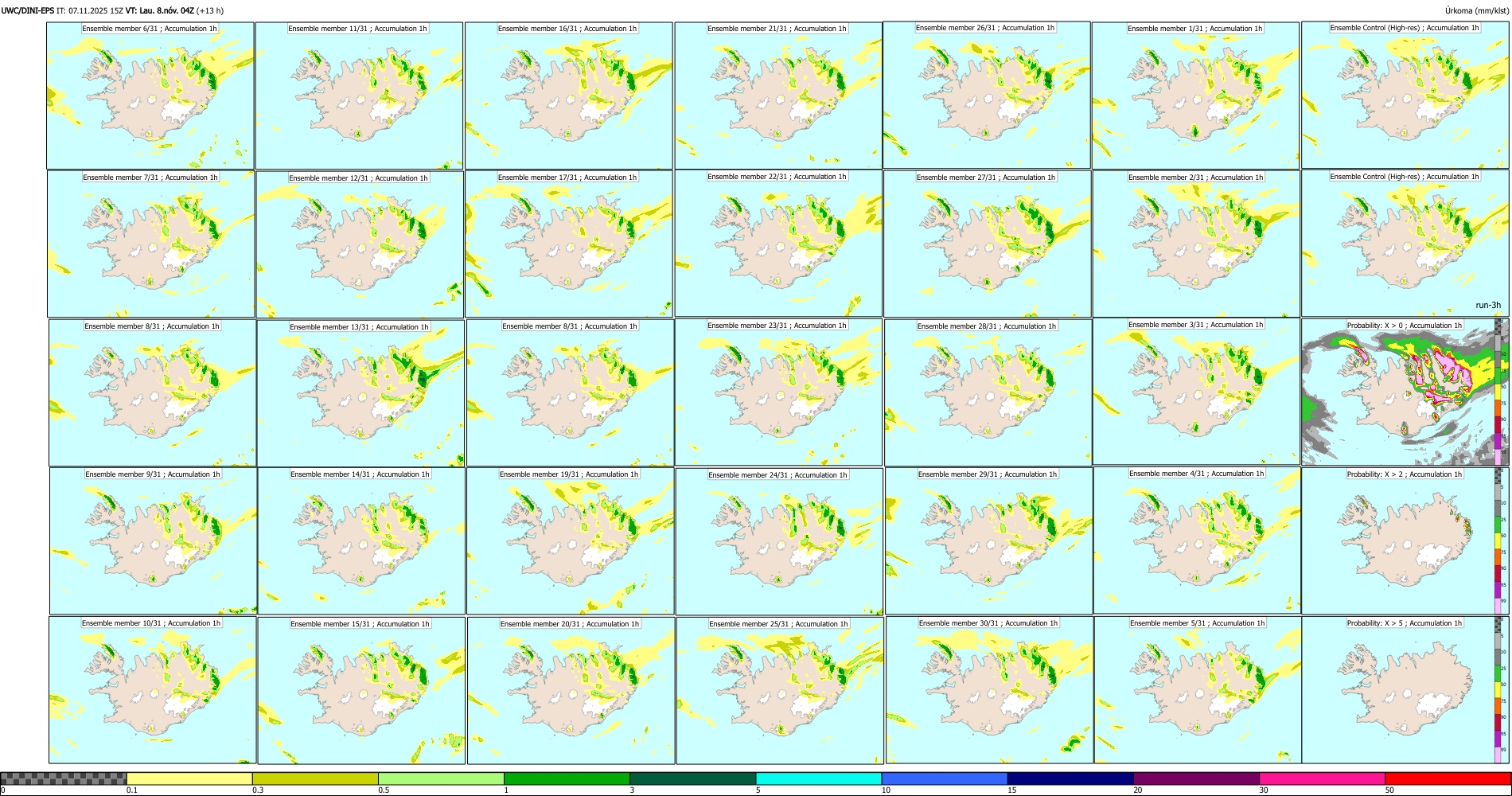Select the Ensemble member 16/31 map

point(568,96)
